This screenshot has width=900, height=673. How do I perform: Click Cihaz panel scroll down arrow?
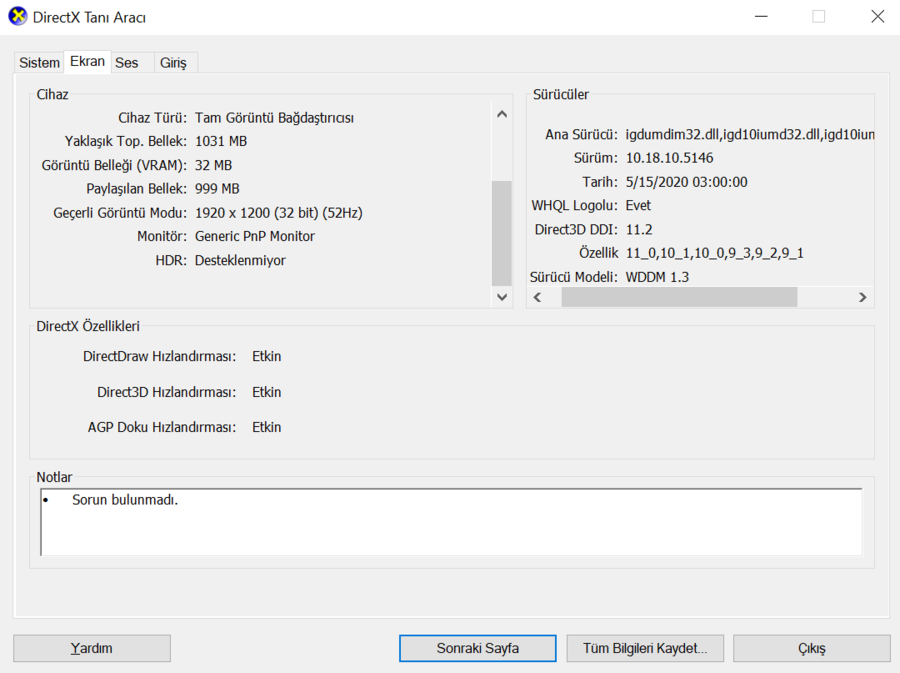502,297
